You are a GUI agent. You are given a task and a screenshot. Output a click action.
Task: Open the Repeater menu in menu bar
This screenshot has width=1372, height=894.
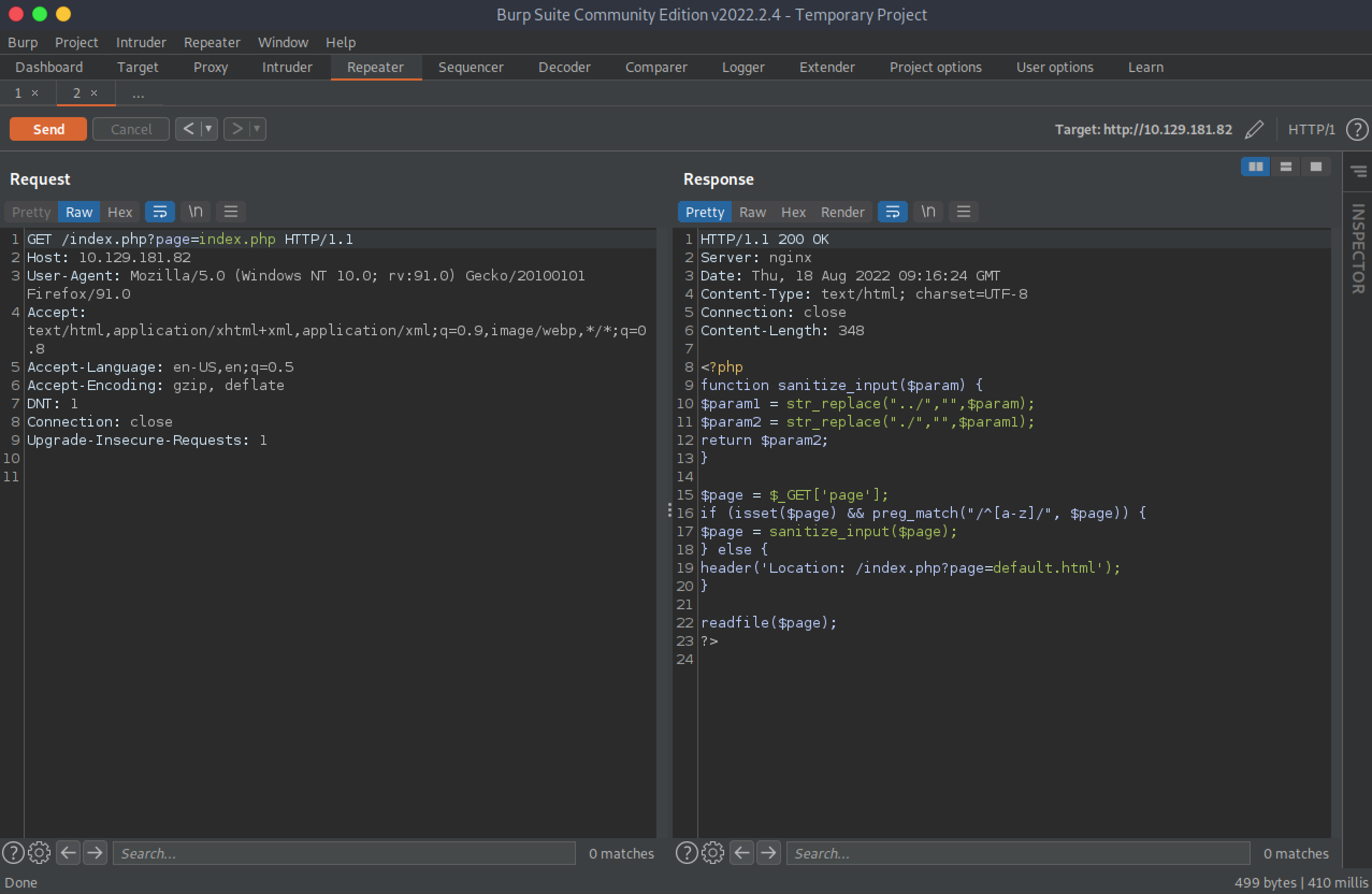[212, 42]
